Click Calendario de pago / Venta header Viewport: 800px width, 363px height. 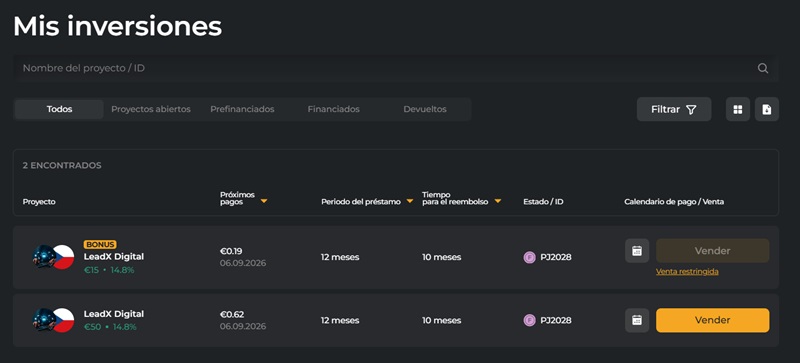(674, 202)
